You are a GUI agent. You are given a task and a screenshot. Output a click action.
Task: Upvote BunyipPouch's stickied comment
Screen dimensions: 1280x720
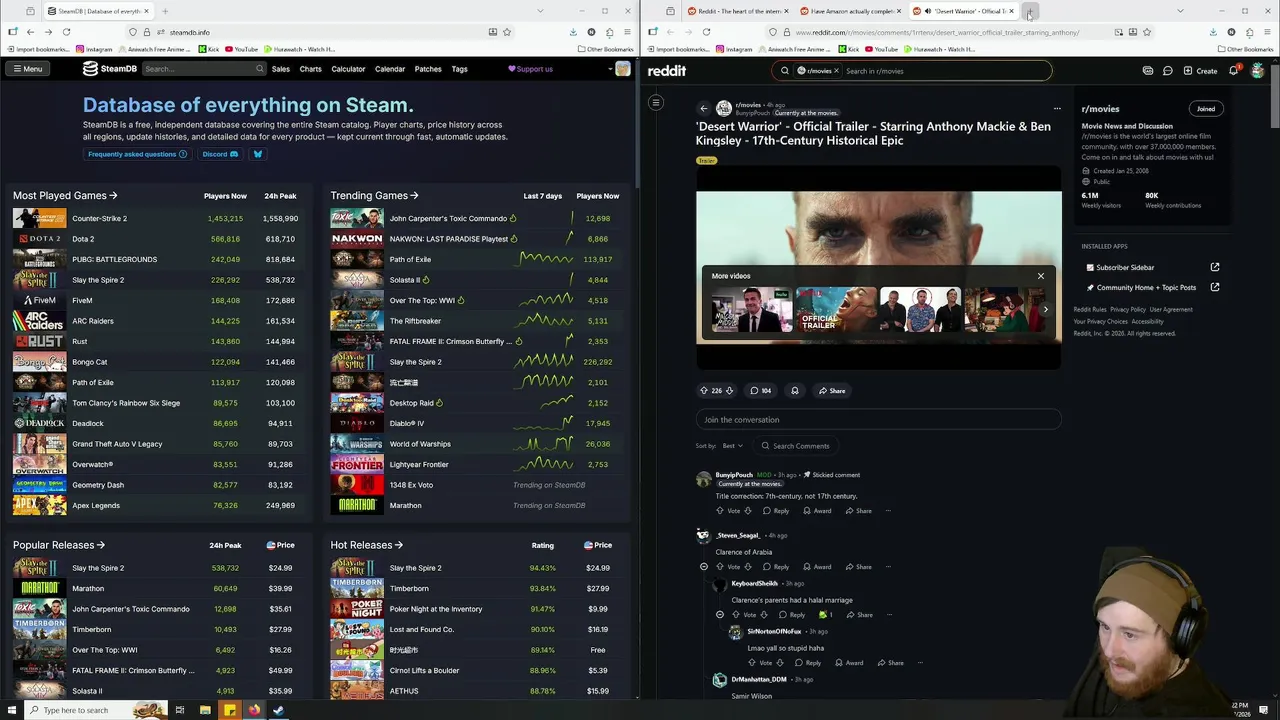click(x=720, y=511)
